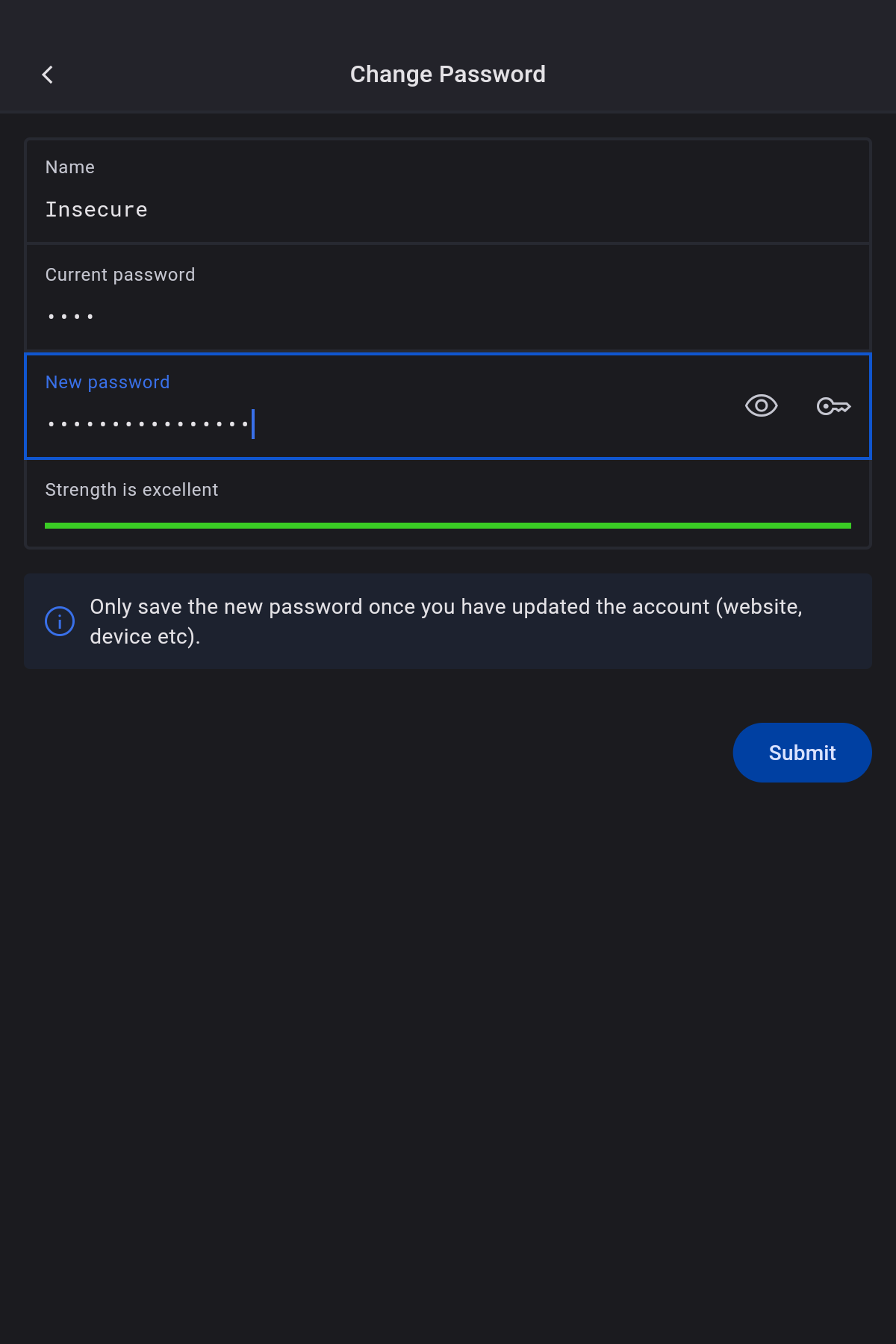The height and width of the screenshot is (1344, 896).
Task: Click the "Current password" label
Action: [120, 275]
